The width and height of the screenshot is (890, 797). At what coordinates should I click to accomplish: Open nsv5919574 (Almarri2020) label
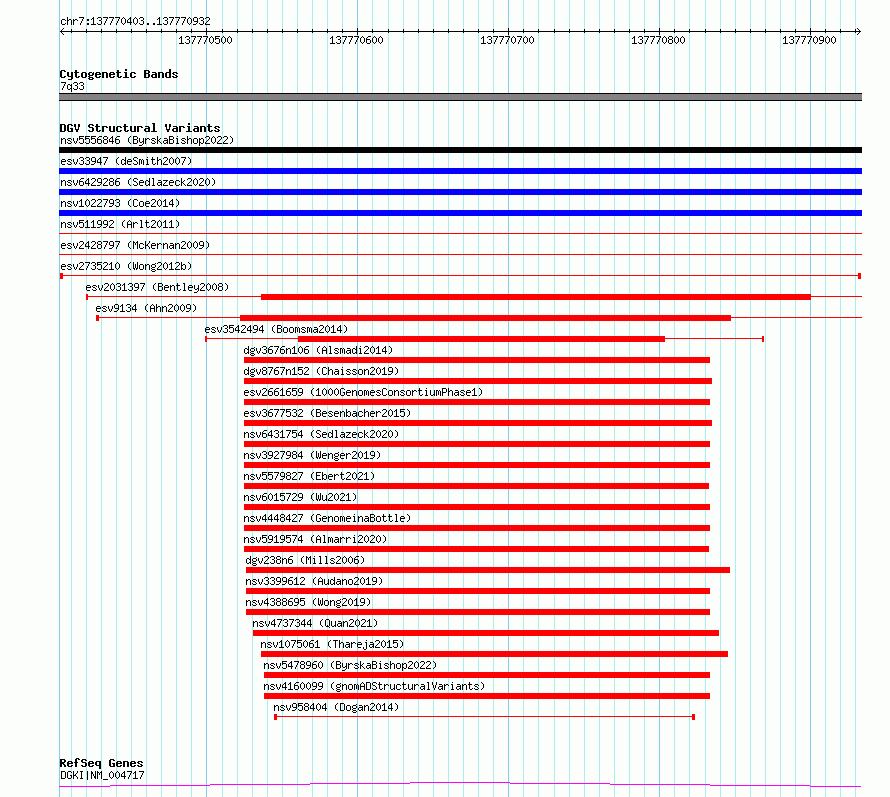(x=315, y=539)
